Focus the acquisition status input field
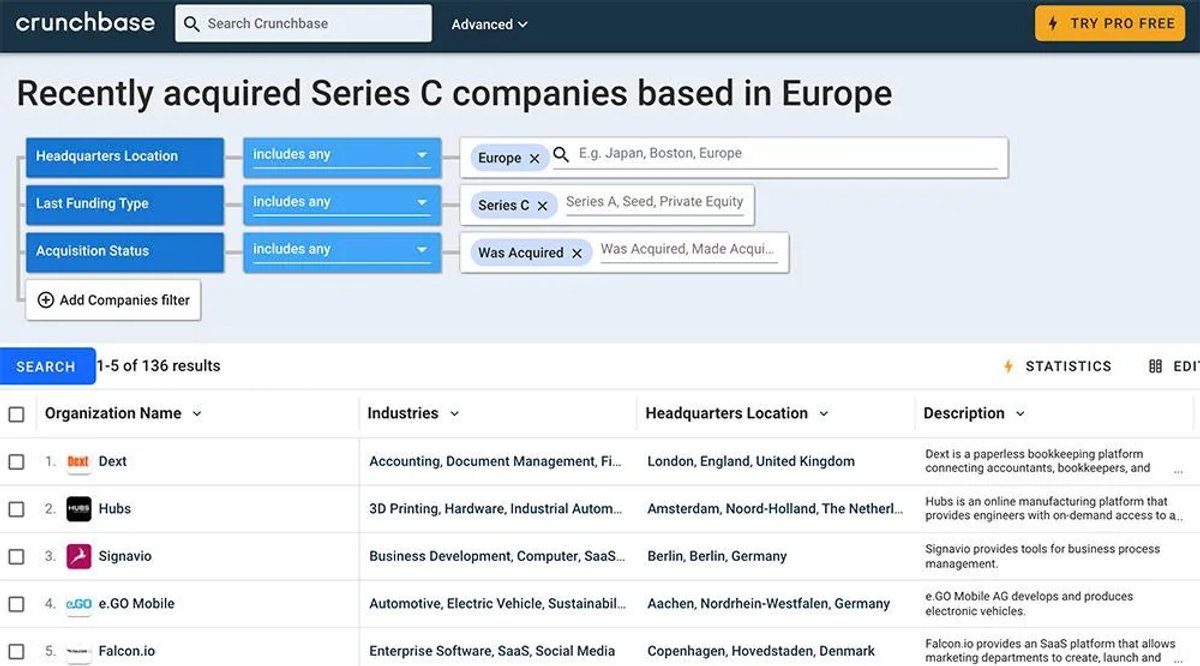 688,250
